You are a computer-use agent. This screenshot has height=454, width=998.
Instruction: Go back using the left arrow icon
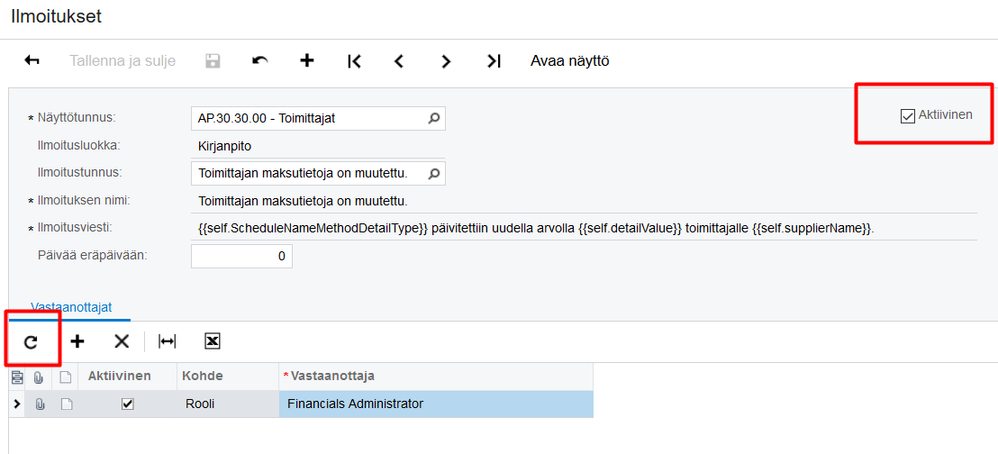[x=32, y=61]
